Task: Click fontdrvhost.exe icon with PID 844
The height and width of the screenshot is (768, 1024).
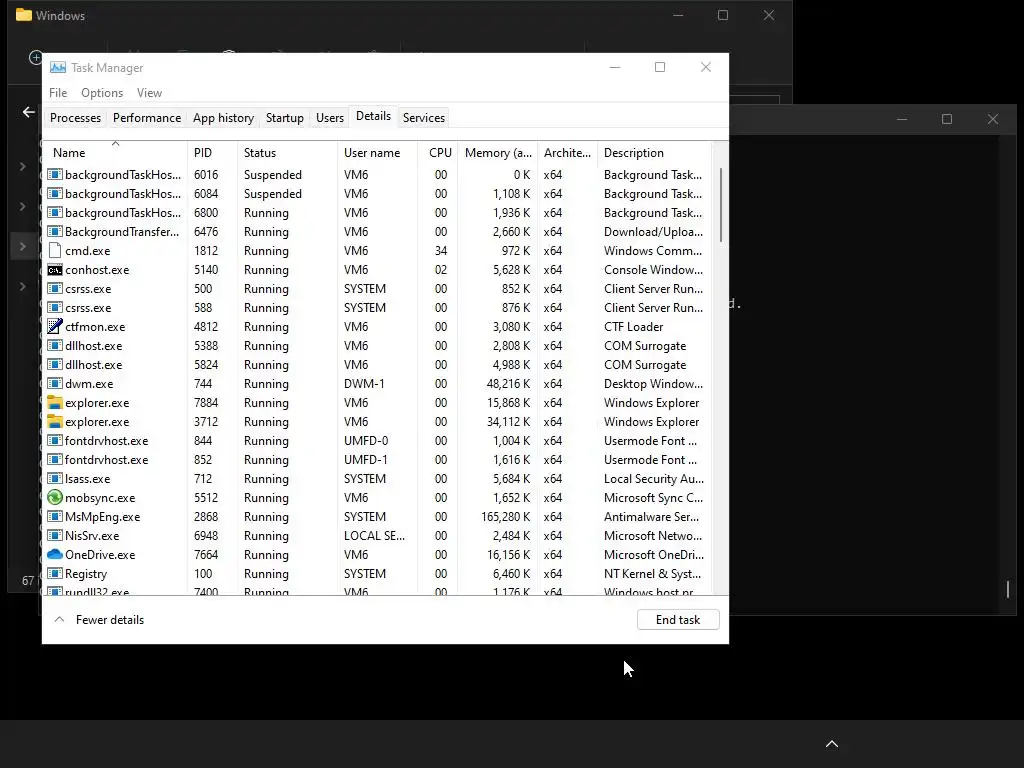Action: [55, 441]
